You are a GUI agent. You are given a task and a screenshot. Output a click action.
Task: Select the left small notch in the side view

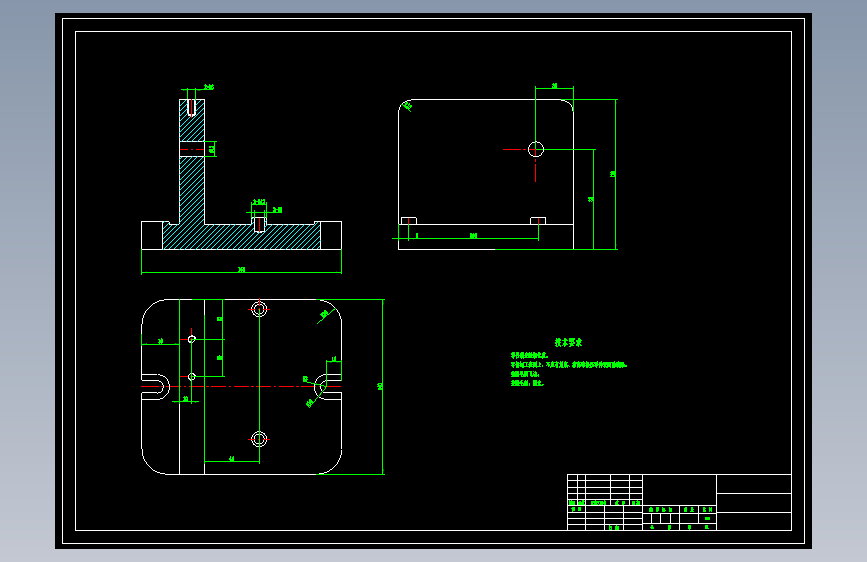coord(409,221)
